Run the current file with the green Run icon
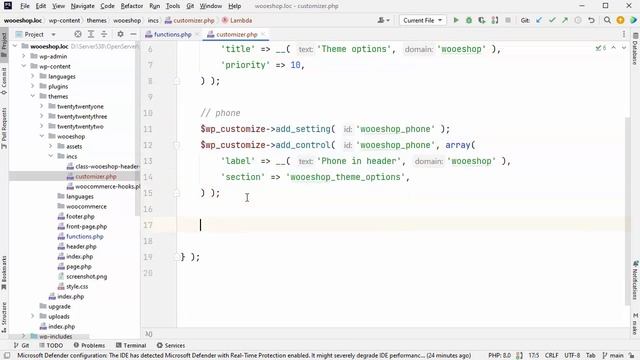The height and width of the screenshot is (360, 640). [456, 20]
